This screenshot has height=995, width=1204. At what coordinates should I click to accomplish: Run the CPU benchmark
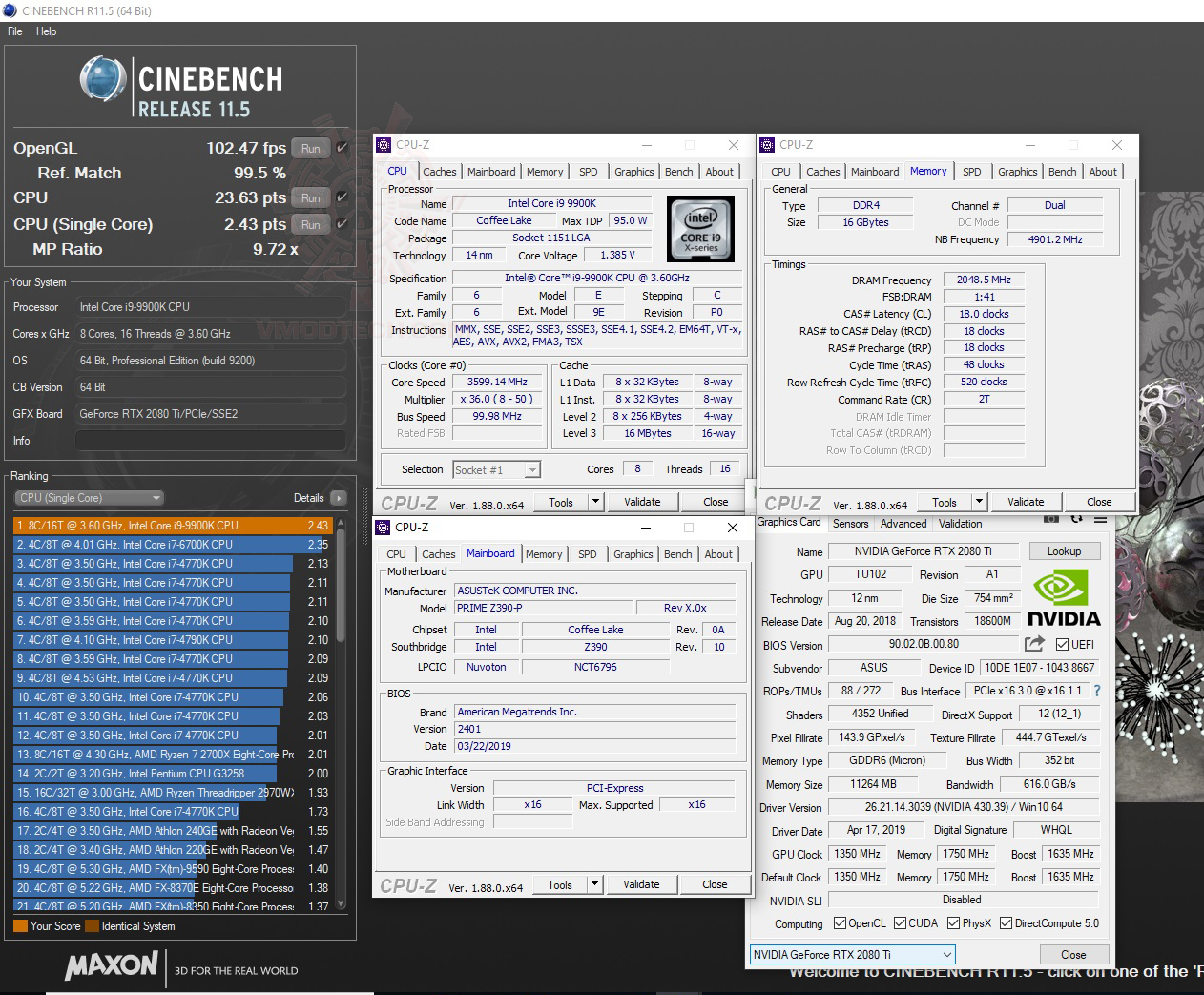[x=311, y=197]
